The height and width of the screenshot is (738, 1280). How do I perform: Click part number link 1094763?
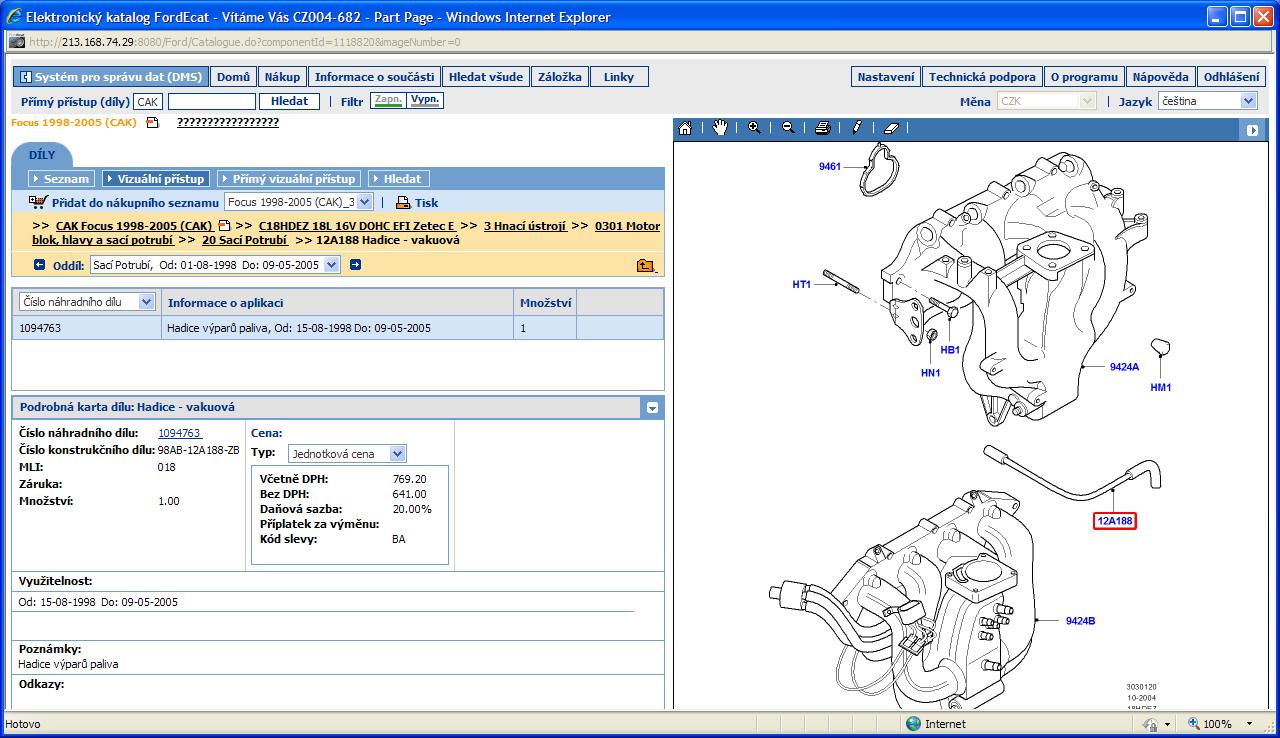[x=180, y=433]
